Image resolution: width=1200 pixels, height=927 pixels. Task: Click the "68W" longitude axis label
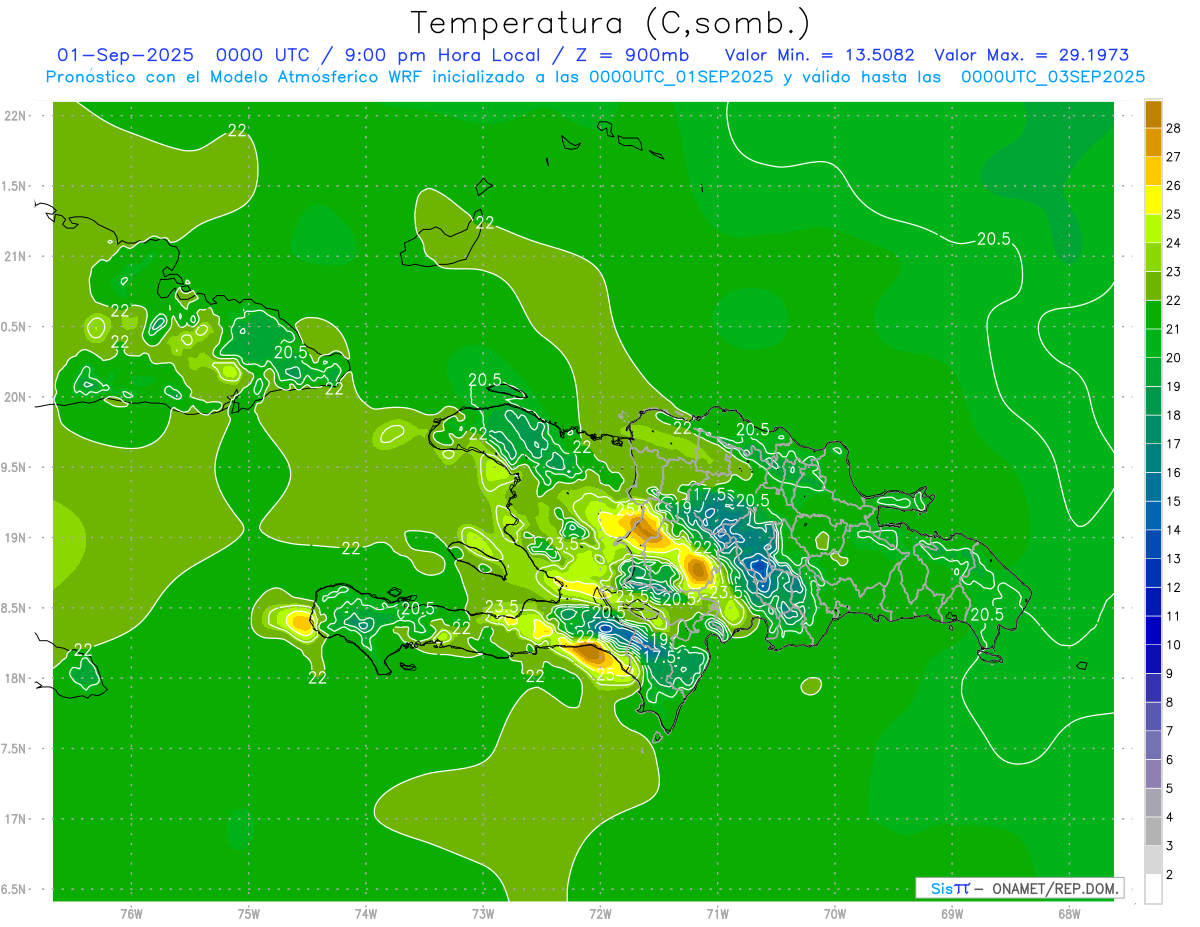(x=1069, y=914)
